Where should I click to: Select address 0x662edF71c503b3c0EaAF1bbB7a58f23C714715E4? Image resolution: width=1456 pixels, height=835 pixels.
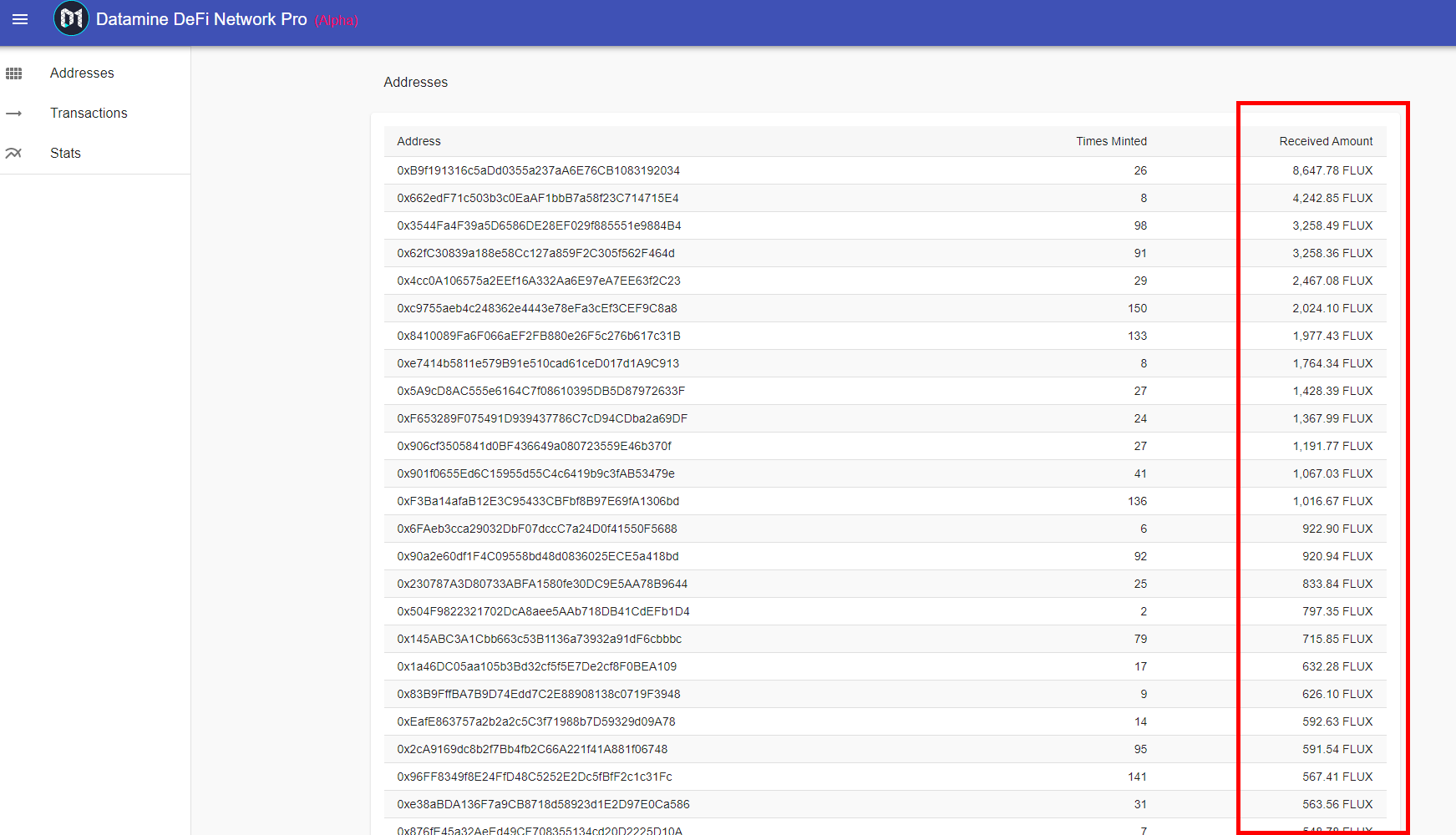coord(537,198)
